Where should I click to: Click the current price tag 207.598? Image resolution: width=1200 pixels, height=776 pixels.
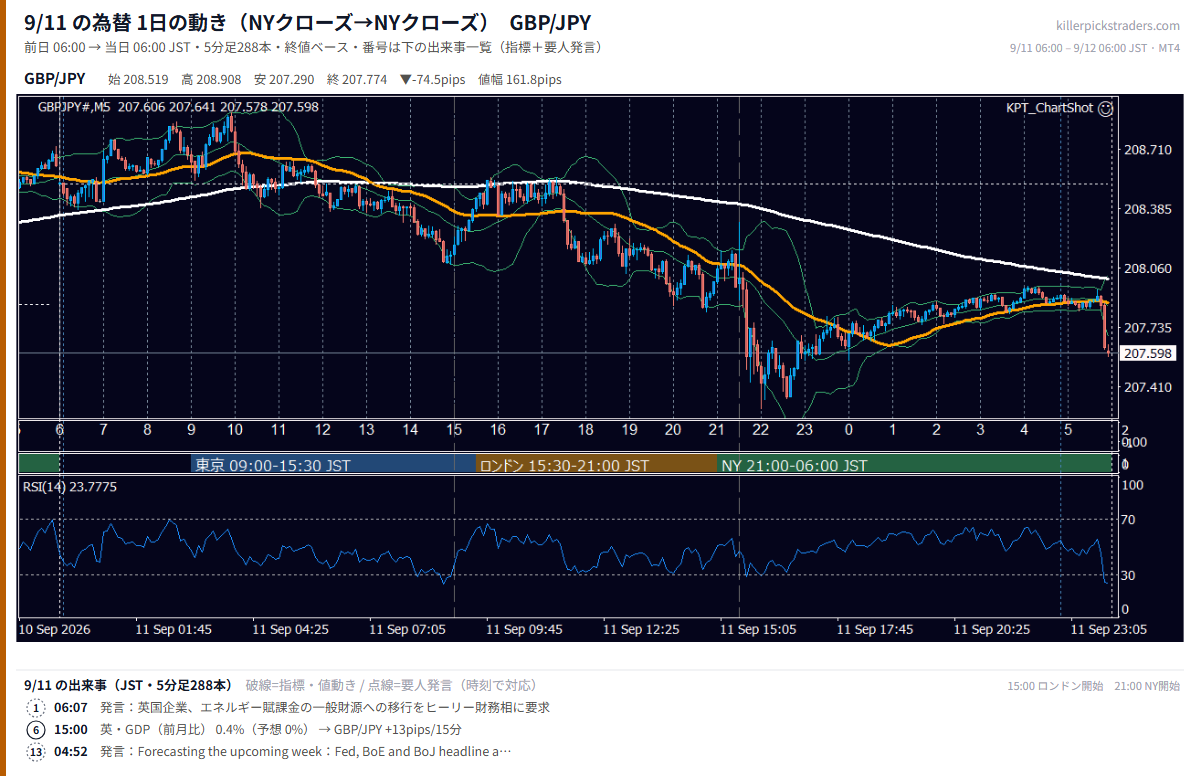tap(1147, 354)
